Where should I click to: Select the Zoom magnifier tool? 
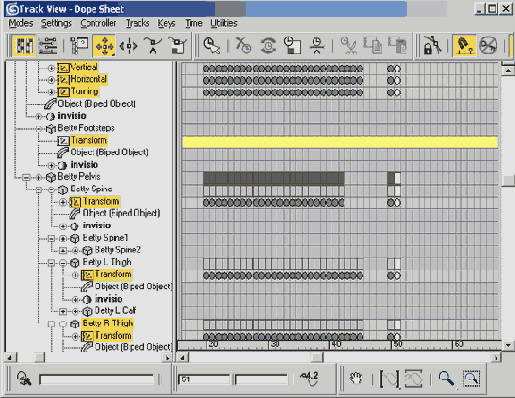pos(446,379)
